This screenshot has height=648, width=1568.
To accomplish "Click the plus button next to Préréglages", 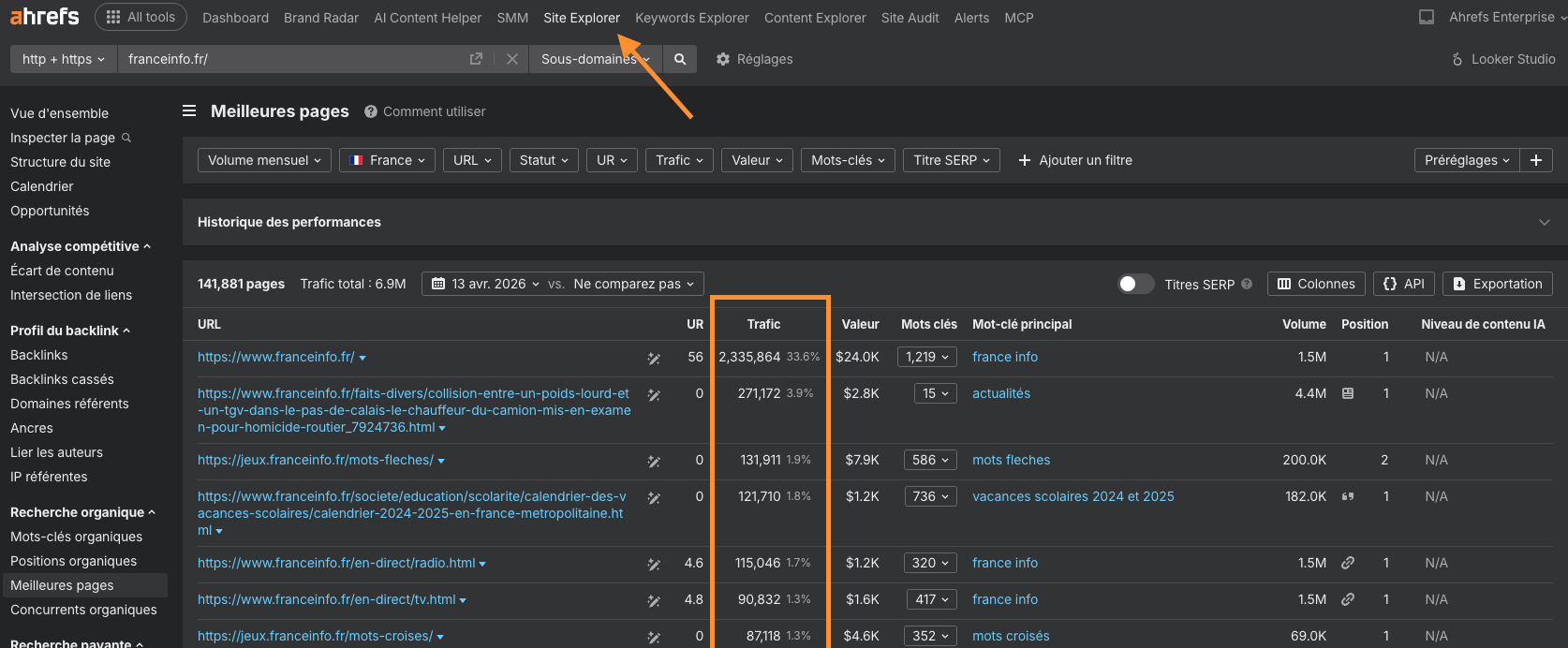I will [x=1536, y=160].
